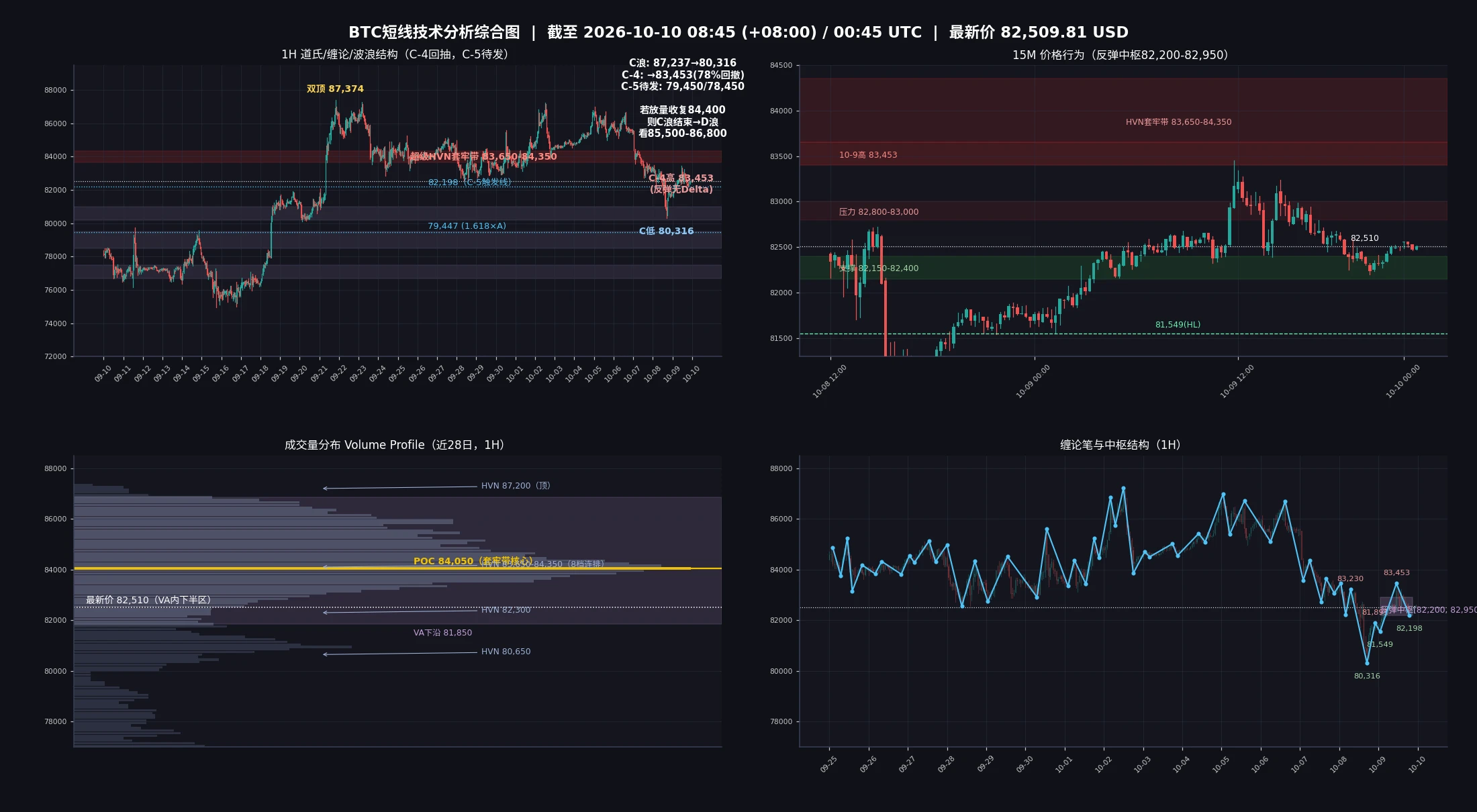This screenshot has height=812, width=1477.
Task: Select the C低 80,316 low annotation
Action: tap(666, 231)
